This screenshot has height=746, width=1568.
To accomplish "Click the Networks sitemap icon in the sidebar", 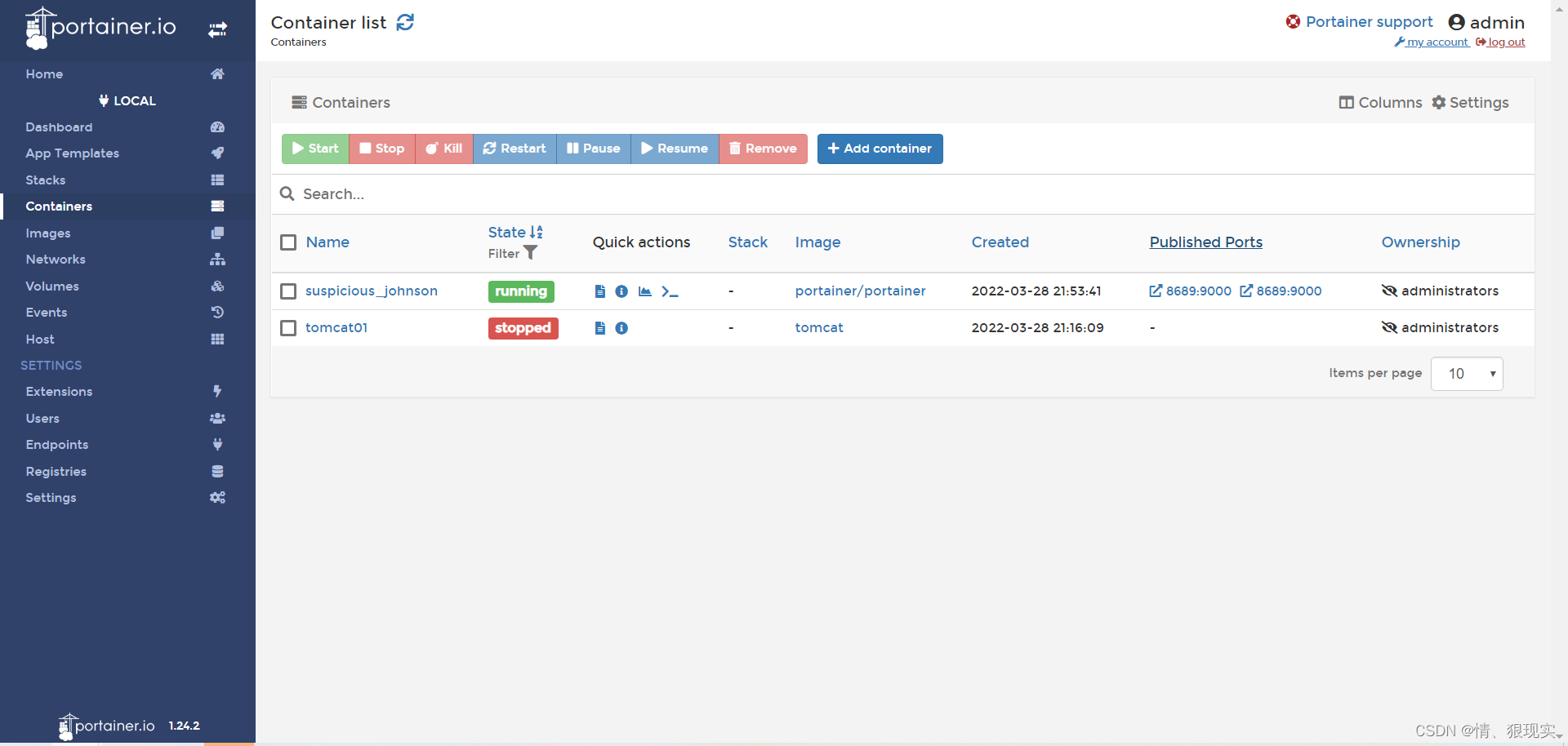I will point(217,259).
